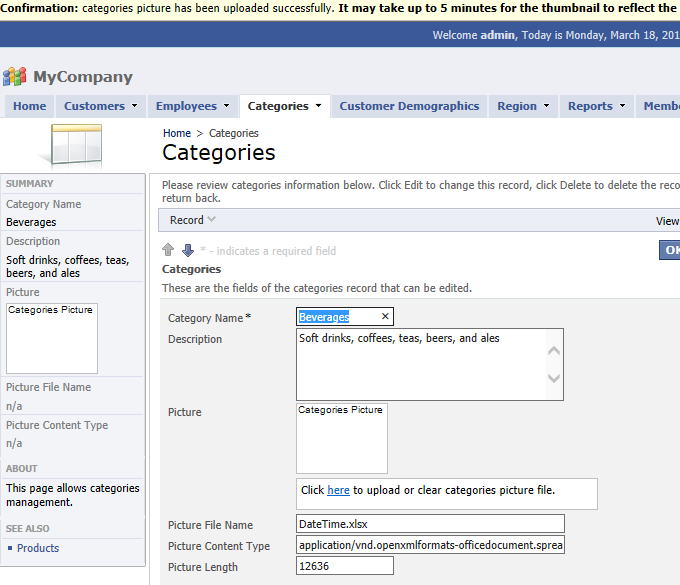
Task: Click the Picture File Name input field
Action: [430, 523]
